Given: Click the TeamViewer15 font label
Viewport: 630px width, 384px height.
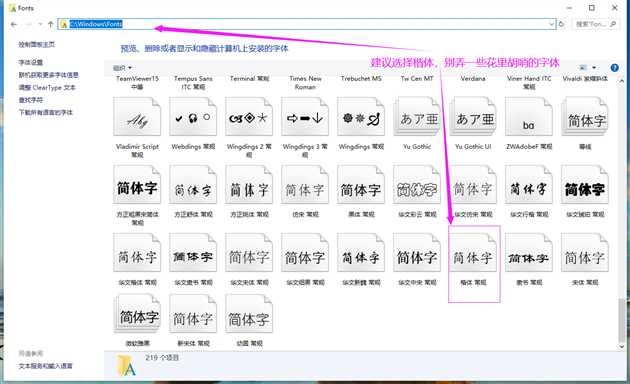Looking at the screenshot, I should (x=137, y=82).
